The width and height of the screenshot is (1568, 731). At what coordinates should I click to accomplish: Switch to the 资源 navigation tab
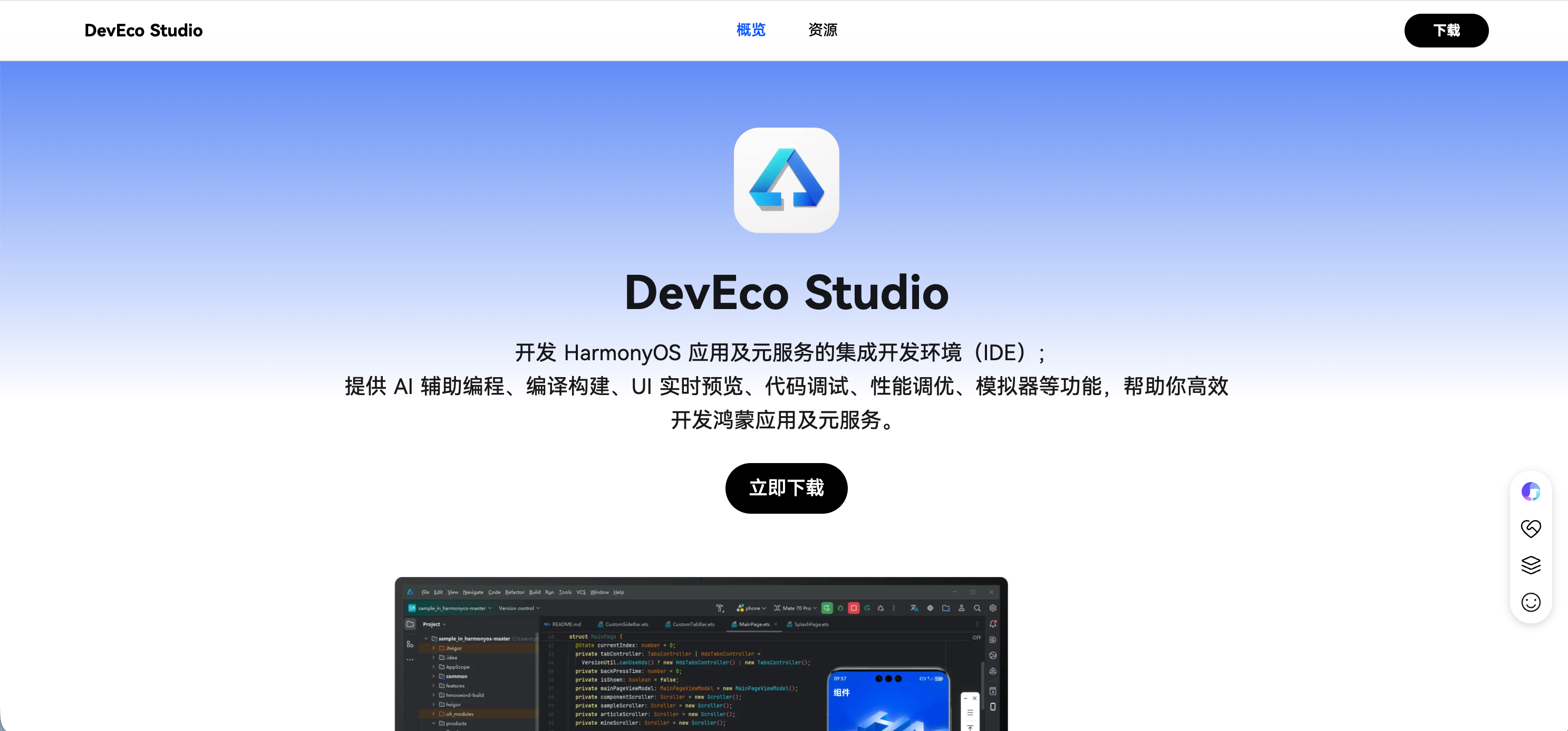(822, 30)
